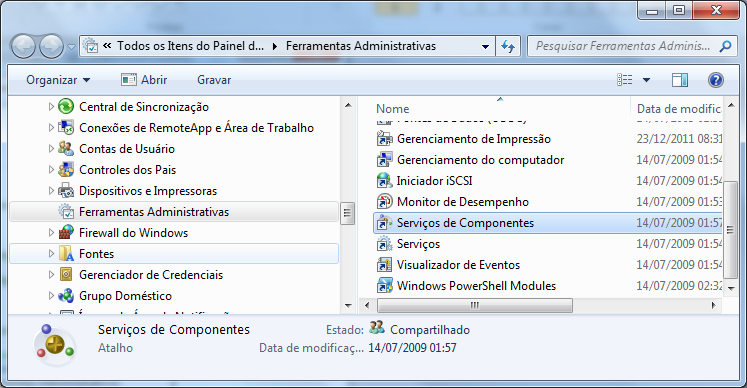Click the Ferramentas Administrativas tree icon
This screenshot has width=747, height=388.
66,212
